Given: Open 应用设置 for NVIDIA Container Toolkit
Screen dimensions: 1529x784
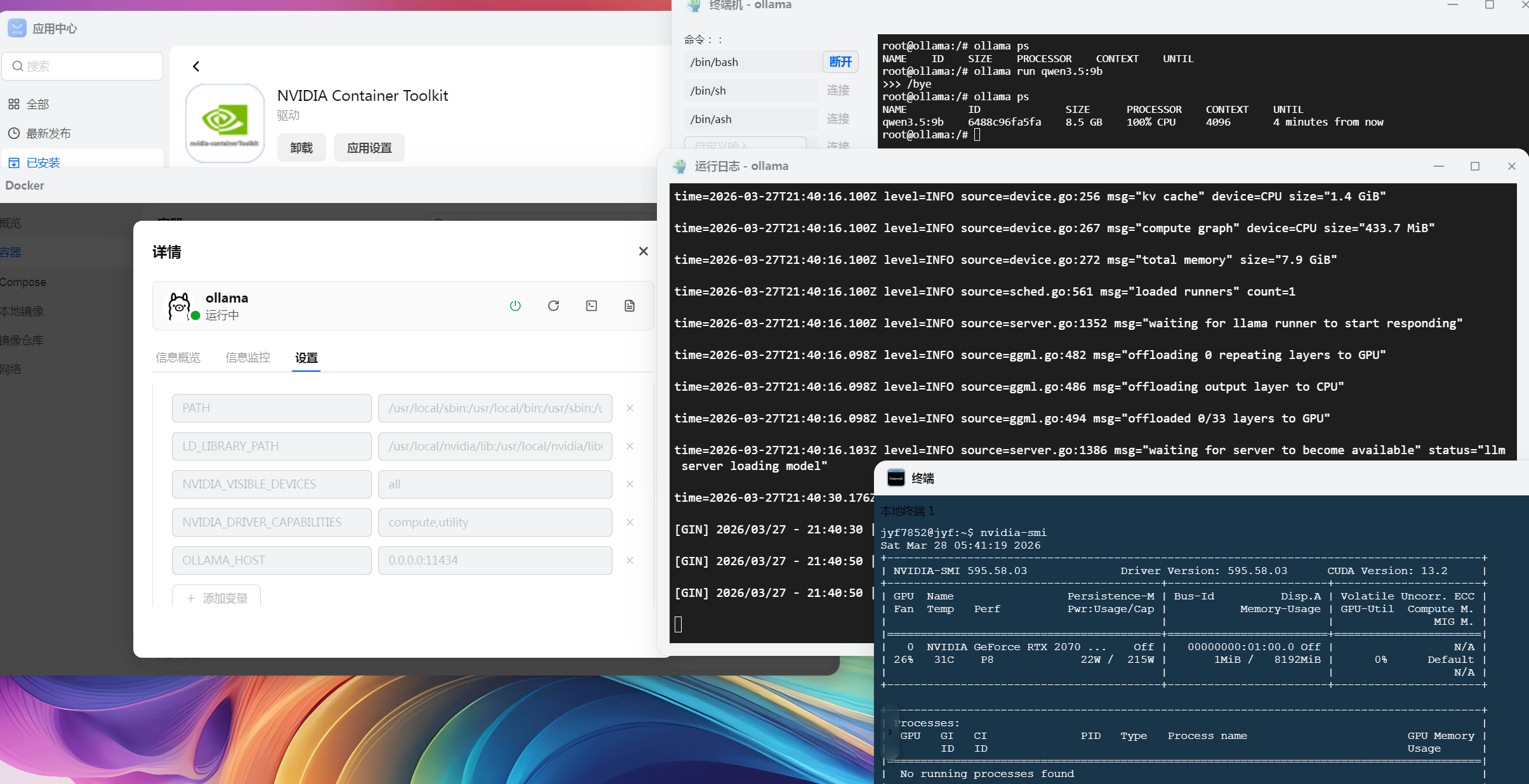Looking at the screenshot, I should point(369,148).
